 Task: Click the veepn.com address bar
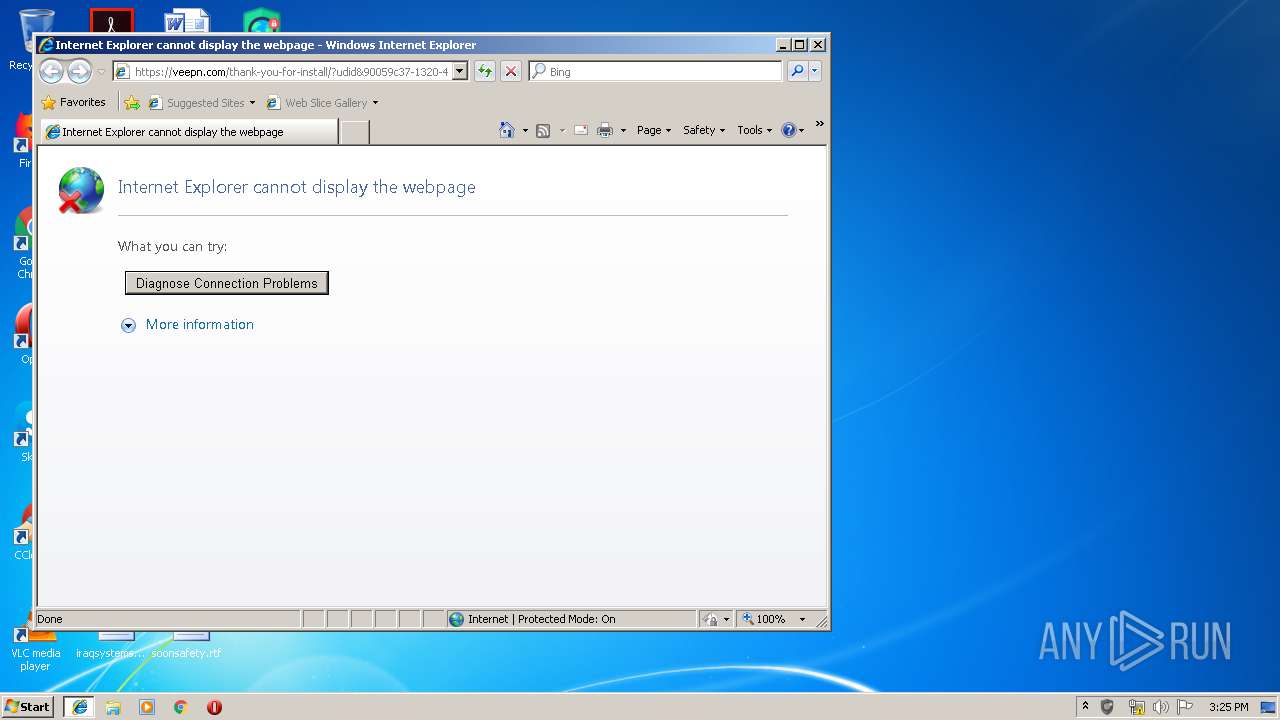[x=290, y=71]
